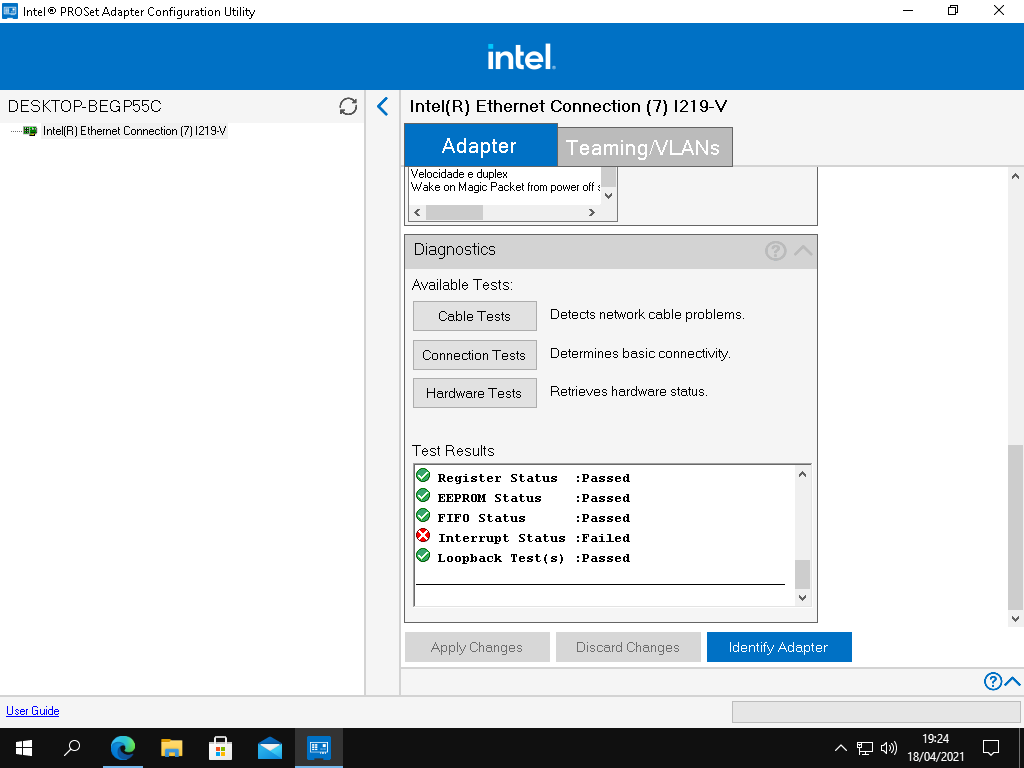1024x768 pixels.
Task: Select 'Wake on Magic Packet from power off' setting
Action: [505, 187]
